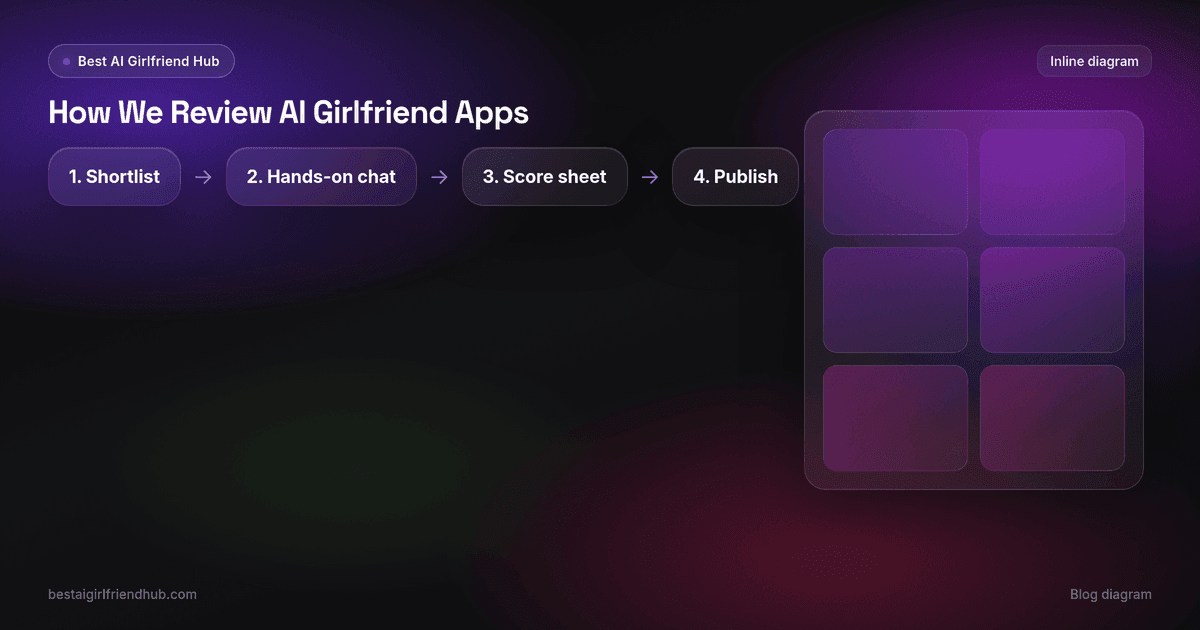Click the purple dot in hub badge

click(66, 62)
